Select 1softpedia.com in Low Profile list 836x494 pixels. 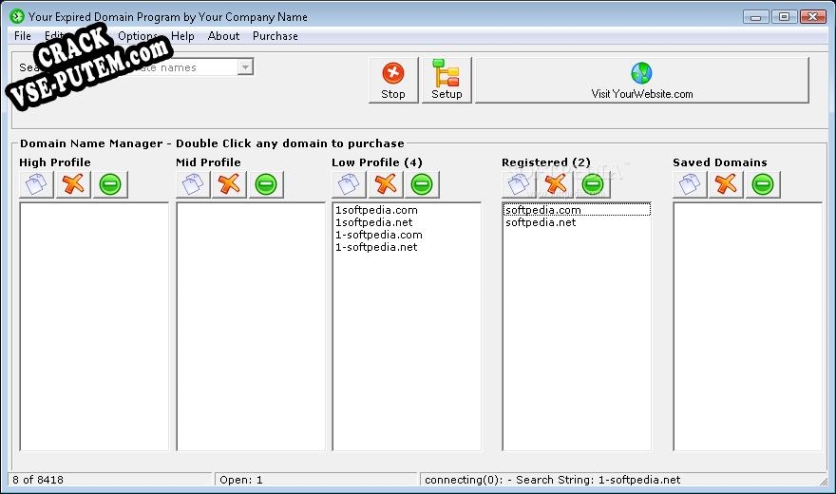coord(376,210)
